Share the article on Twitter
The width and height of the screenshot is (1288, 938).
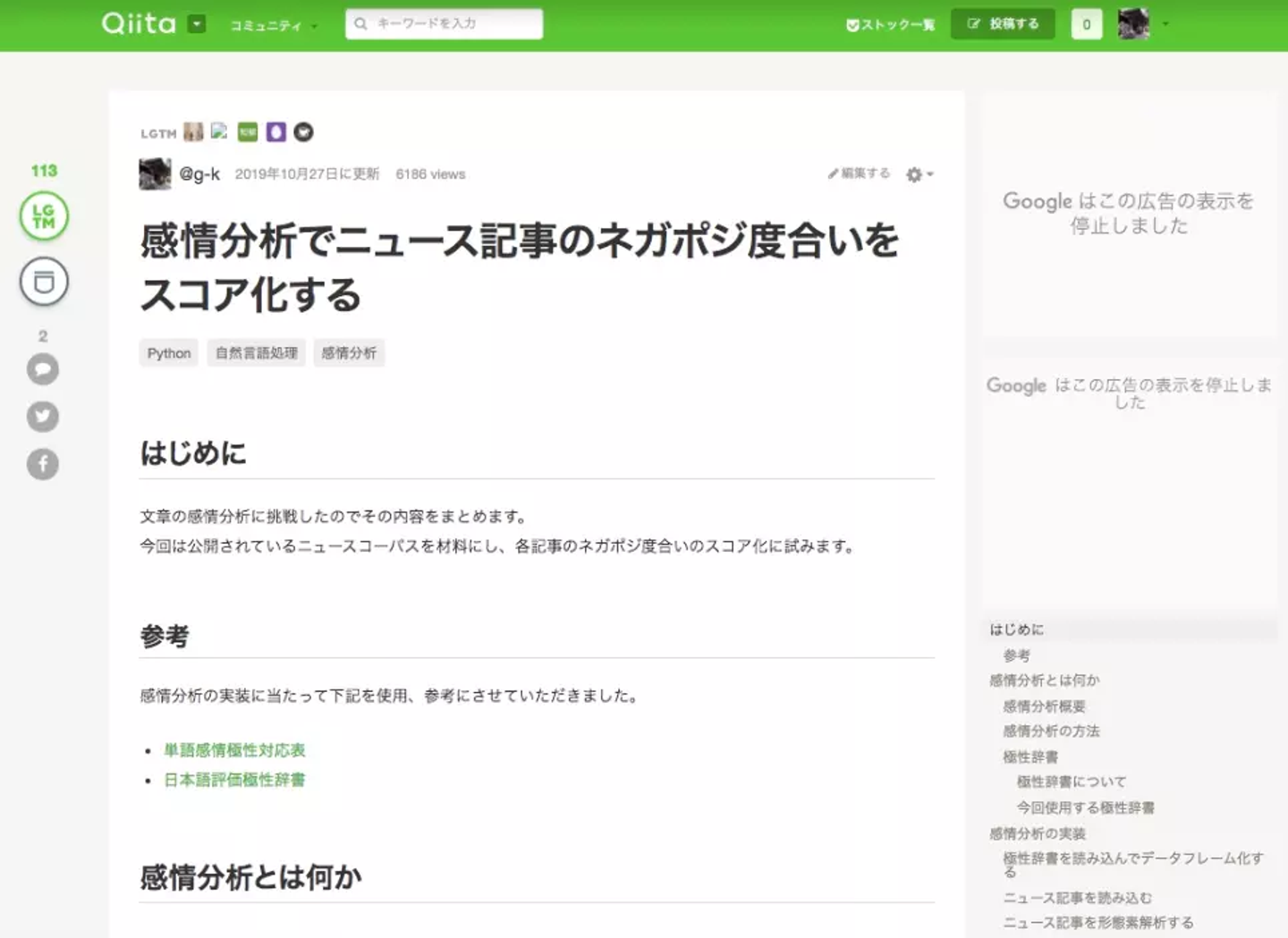43,417
